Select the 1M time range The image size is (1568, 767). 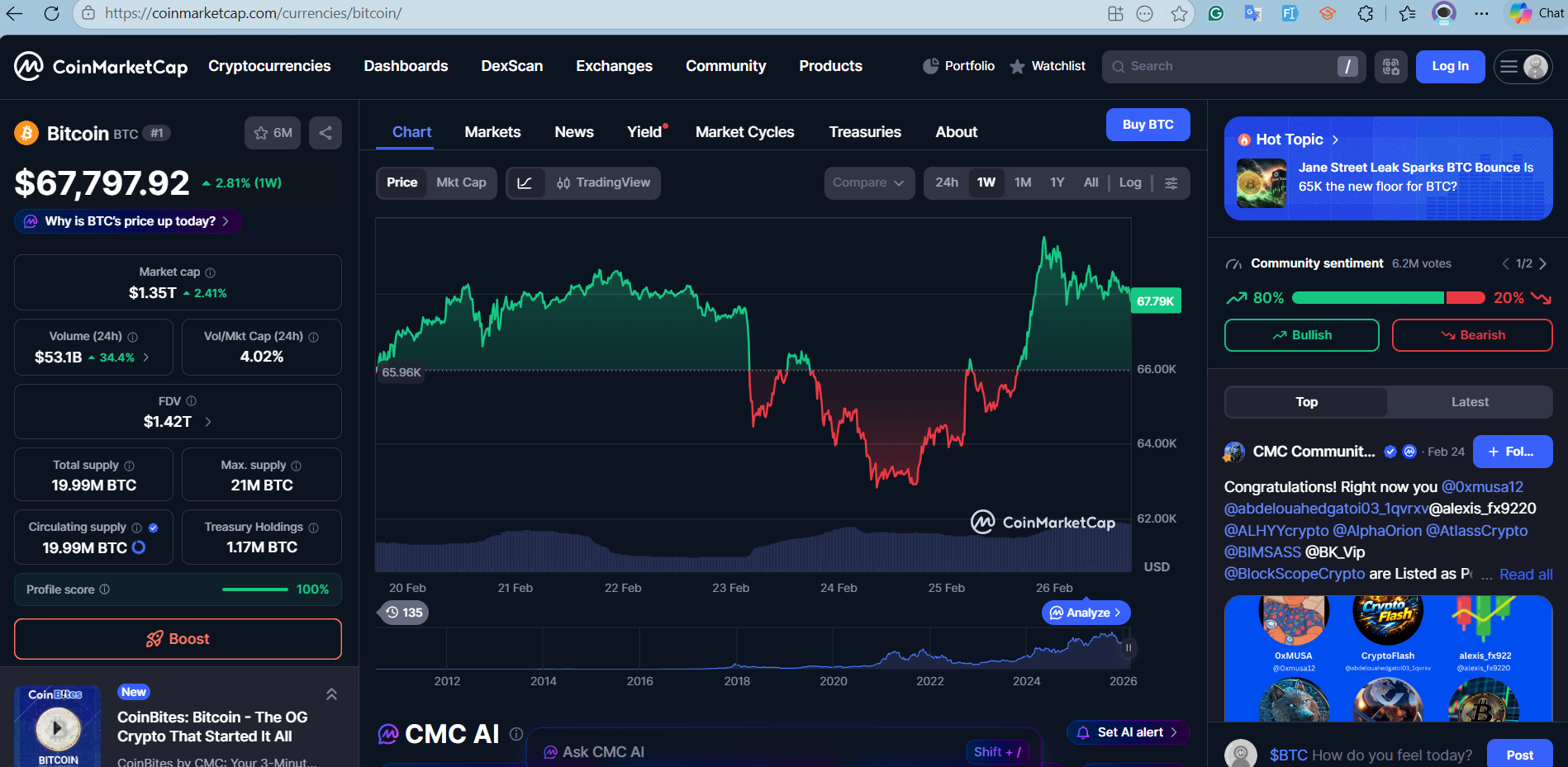1023,182
